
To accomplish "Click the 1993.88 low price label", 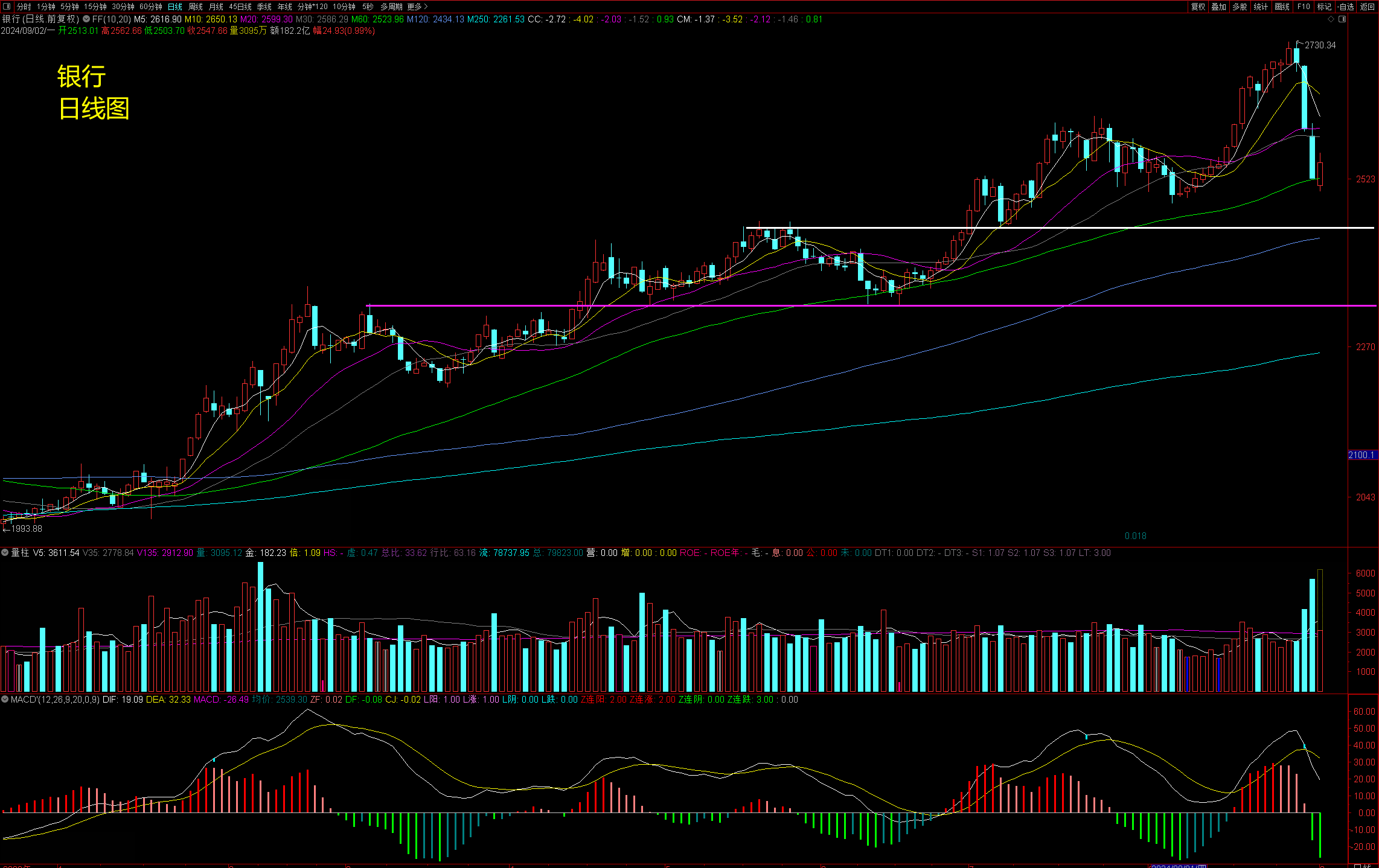I will coord(27,529).
